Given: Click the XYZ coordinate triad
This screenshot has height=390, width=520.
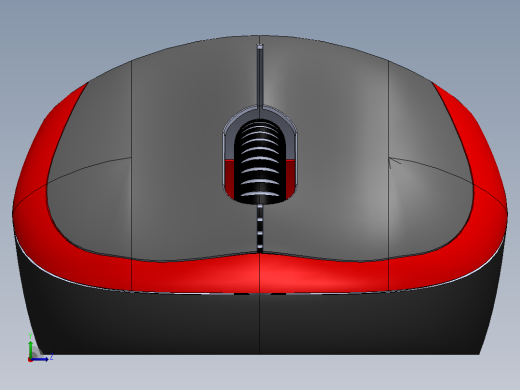Looking at the screenshot, I should coord(40,347).
